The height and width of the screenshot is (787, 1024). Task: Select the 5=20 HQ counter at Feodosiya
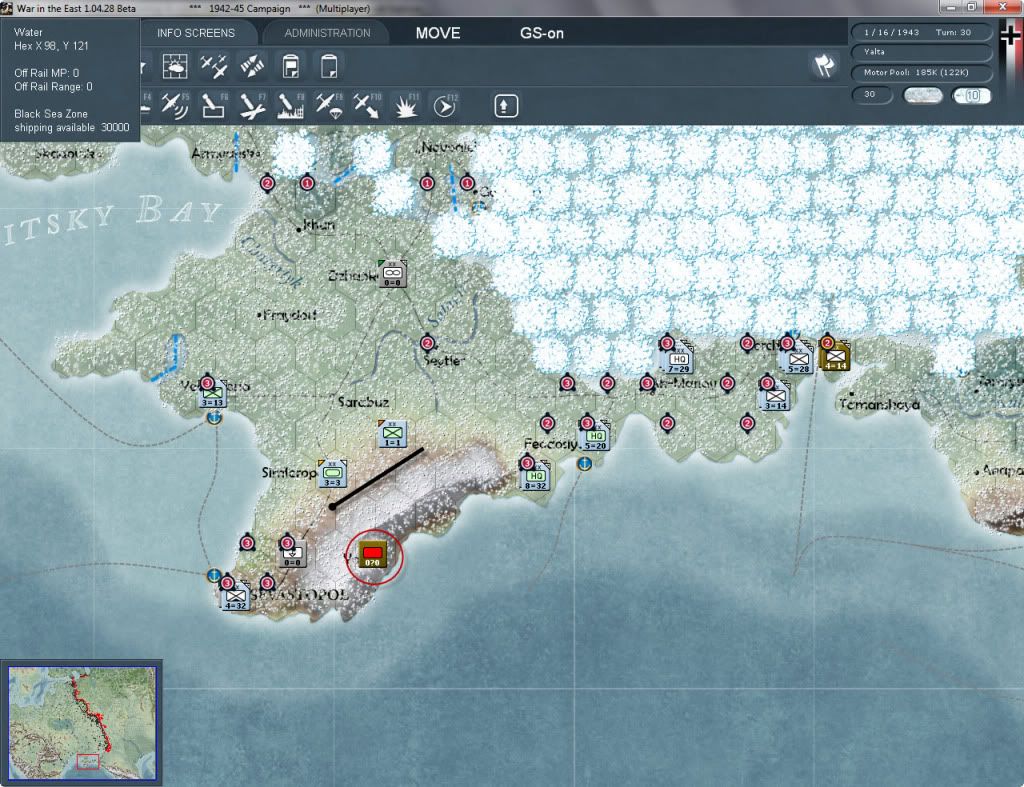click(595, 436)
